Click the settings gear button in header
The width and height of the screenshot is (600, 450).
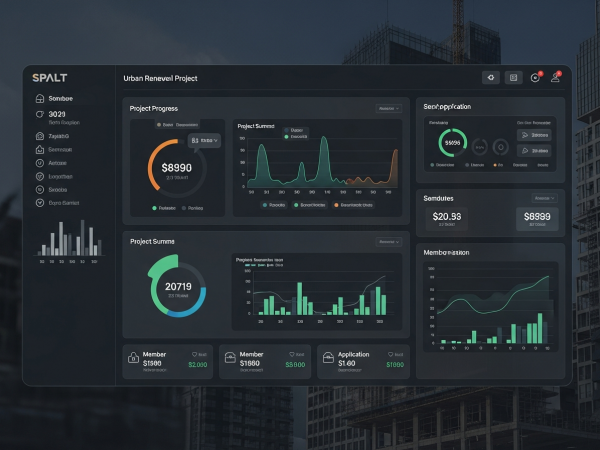[491, 77]
